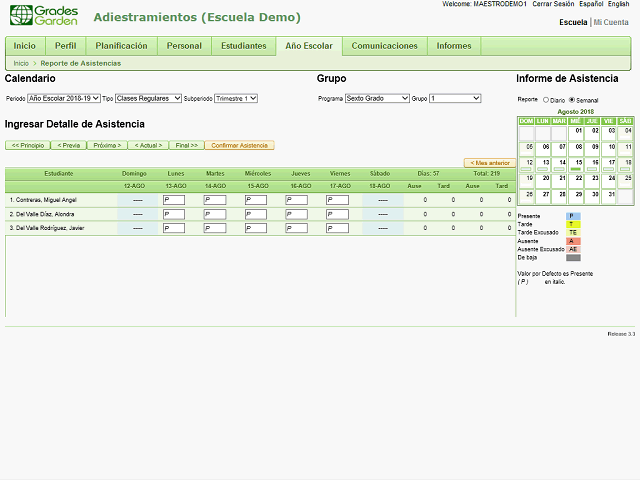
Task: Open the Mi Cuenta link
Action: pyautogui.click(x=612, y=22)
